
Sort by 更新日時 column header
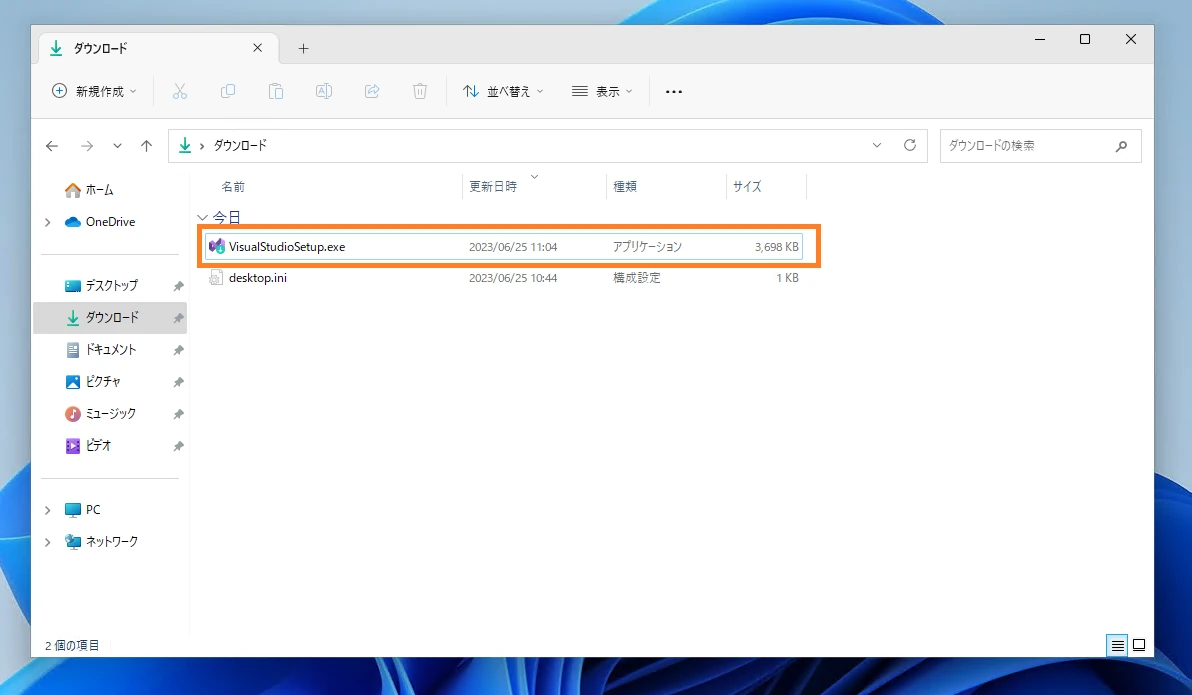tap(493, 186)
